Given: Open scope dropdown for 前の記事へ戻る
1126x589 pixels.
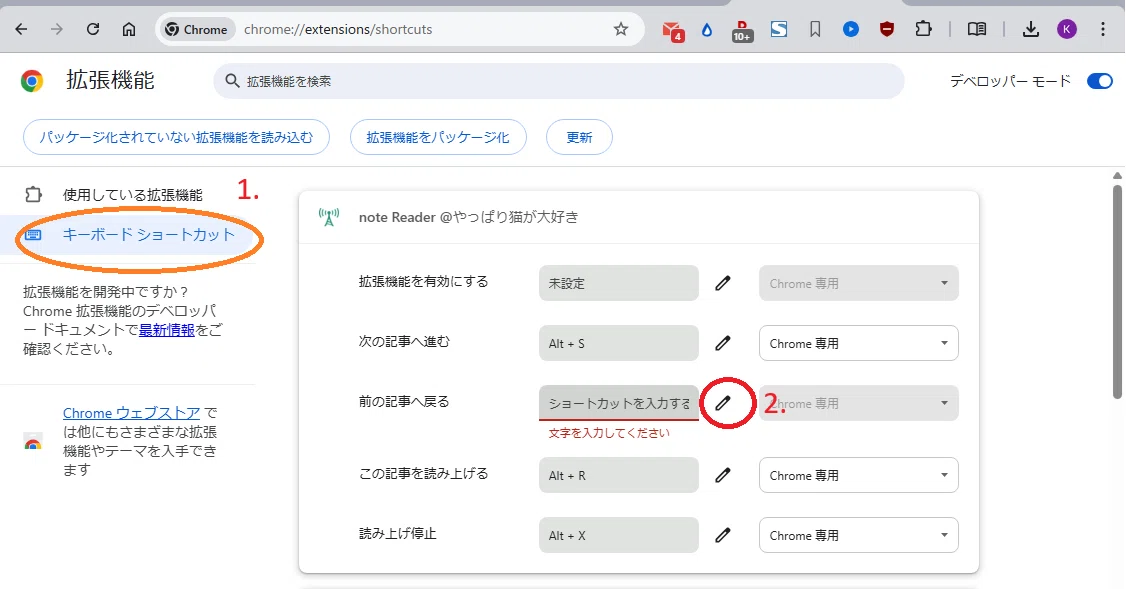Looking at the screenshot, I should click(x=858, y=403).
